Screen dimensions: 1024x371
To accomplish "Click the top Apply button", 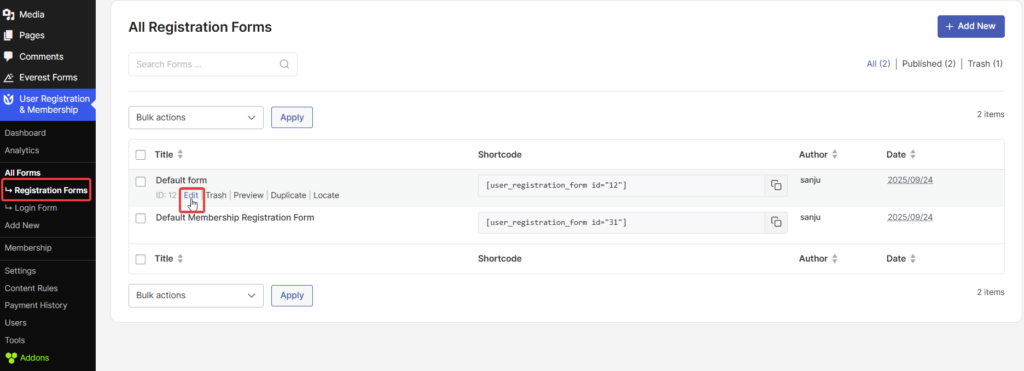I will coord(292,118).
